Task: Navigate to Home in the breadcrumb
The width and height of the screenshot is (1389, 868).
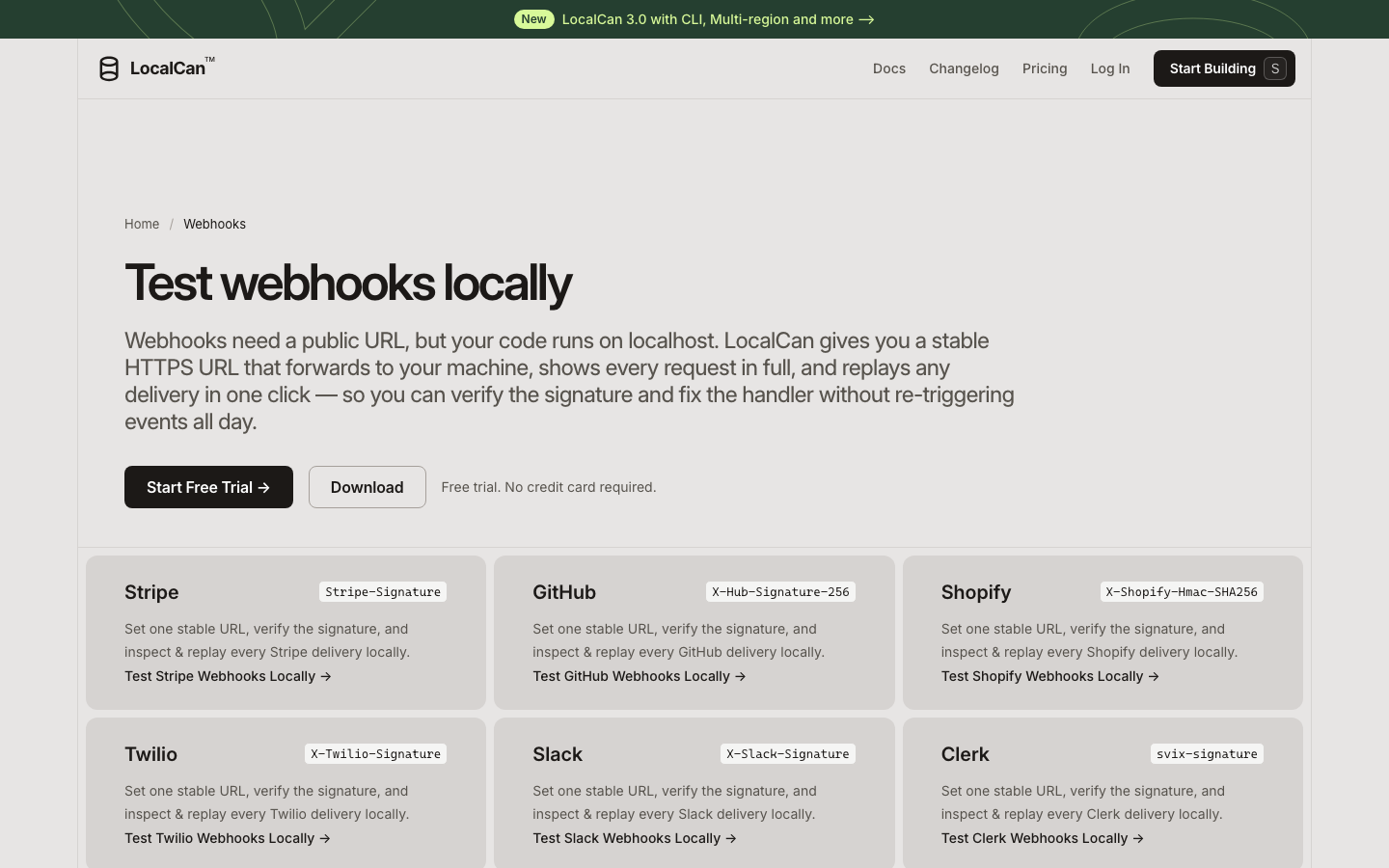Action: (x=142, y=224)
